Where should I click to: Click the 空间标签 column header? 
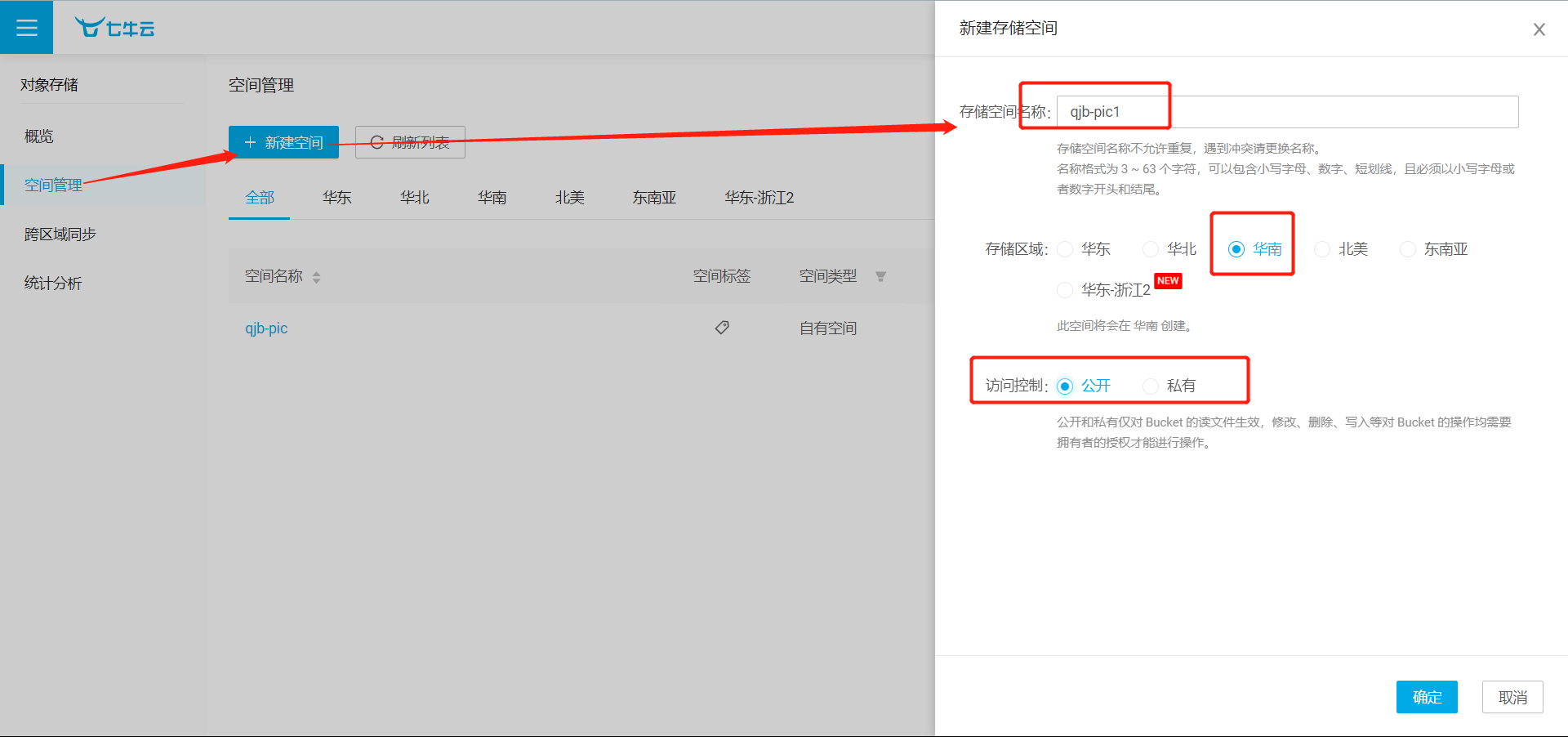[722, 276]
